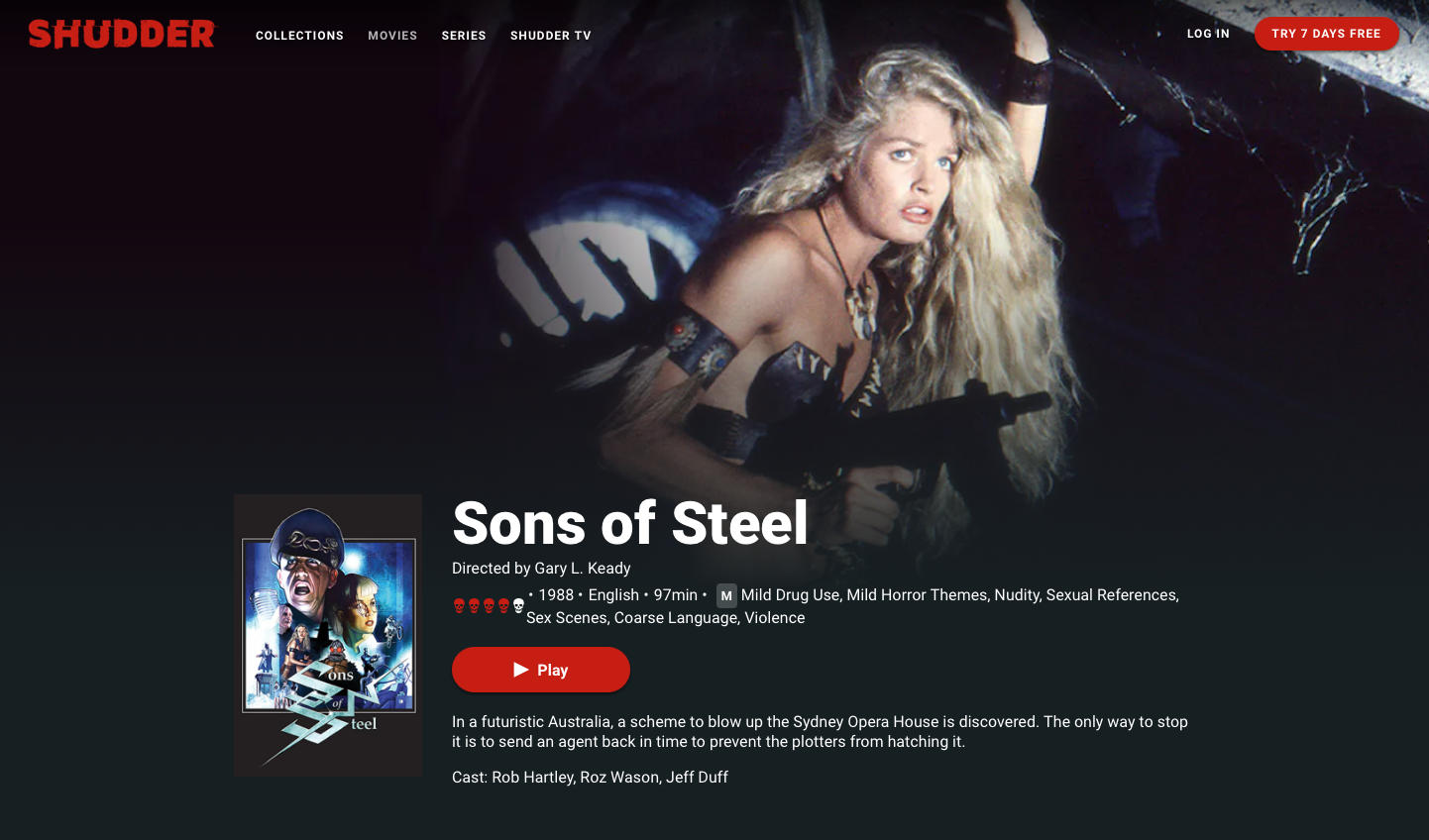
Task: Click the Shudder logo
Action: [121, 34]
